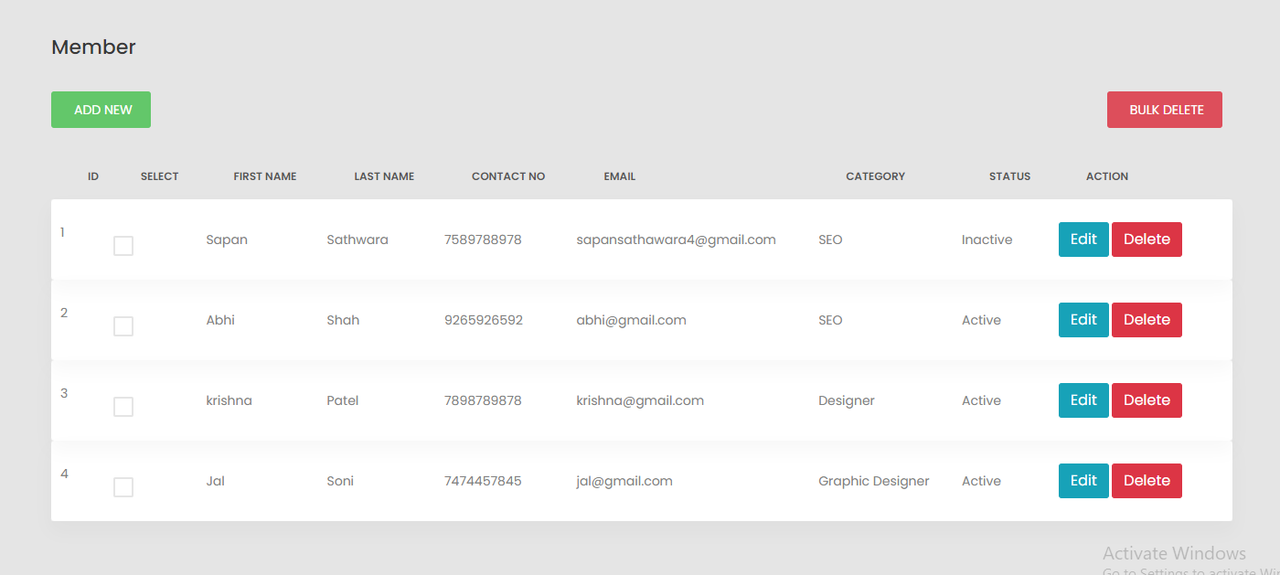Click the last name Soni
This screenshot has height=575, width=1280.
click(x=340, y=481)
